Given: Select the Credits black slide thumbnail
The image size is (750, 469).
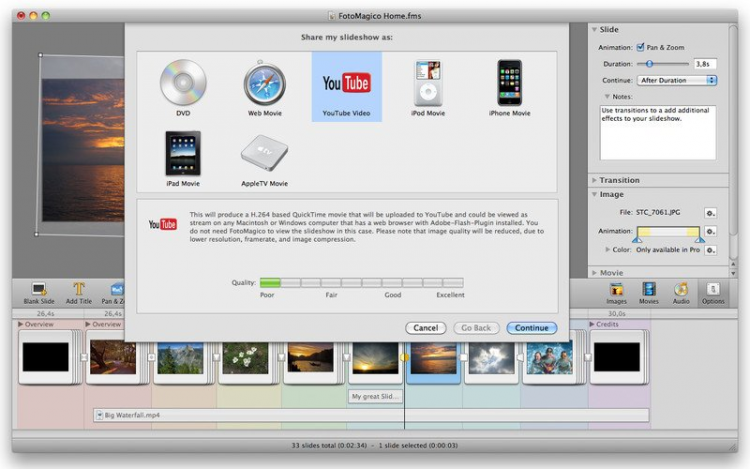Looking at the screenshot, I should 617,357.
